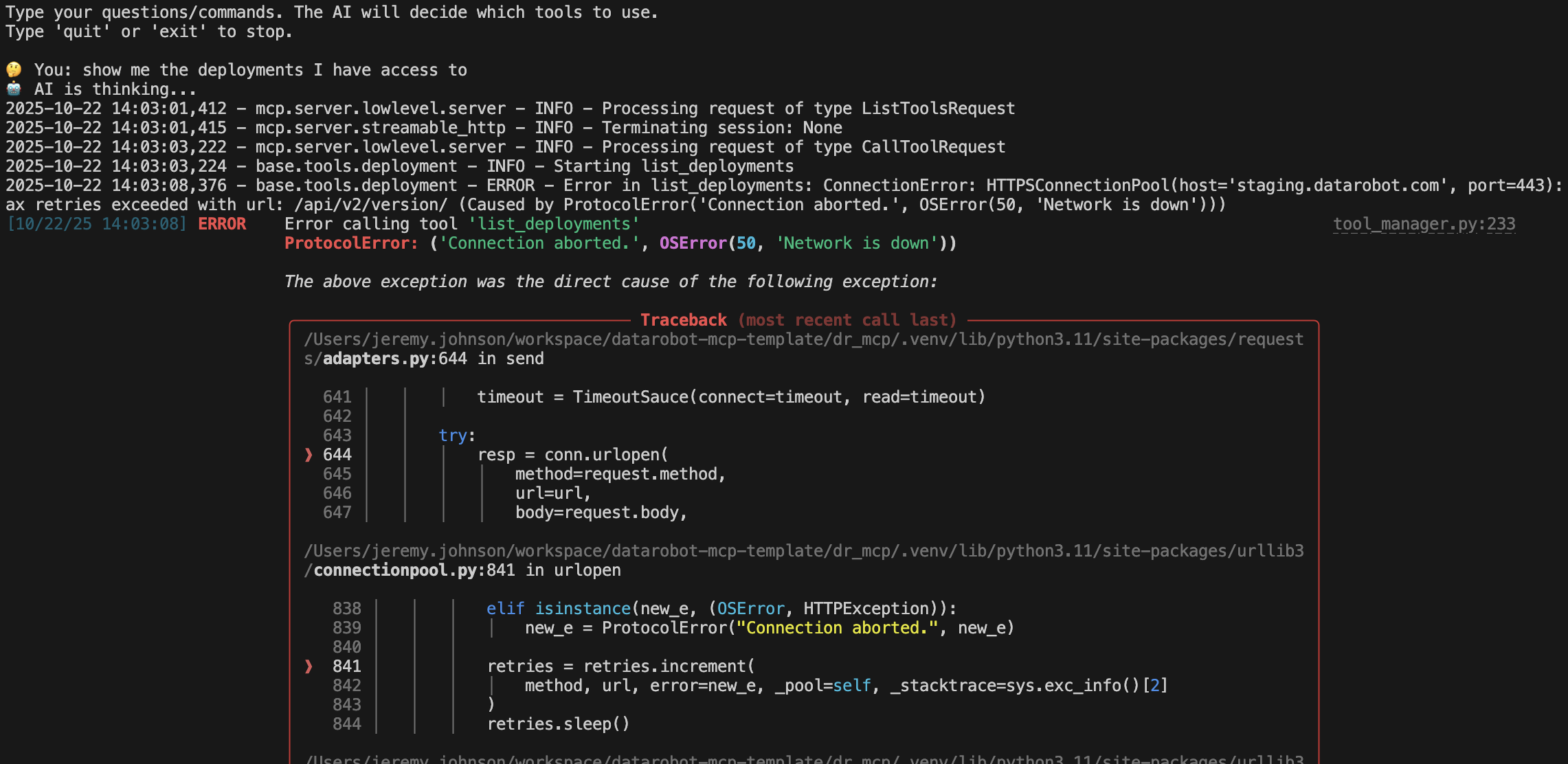The image size is (1568, 764).
Task: Click the line 'resp = conn.urlopen('
Action: 573,455
